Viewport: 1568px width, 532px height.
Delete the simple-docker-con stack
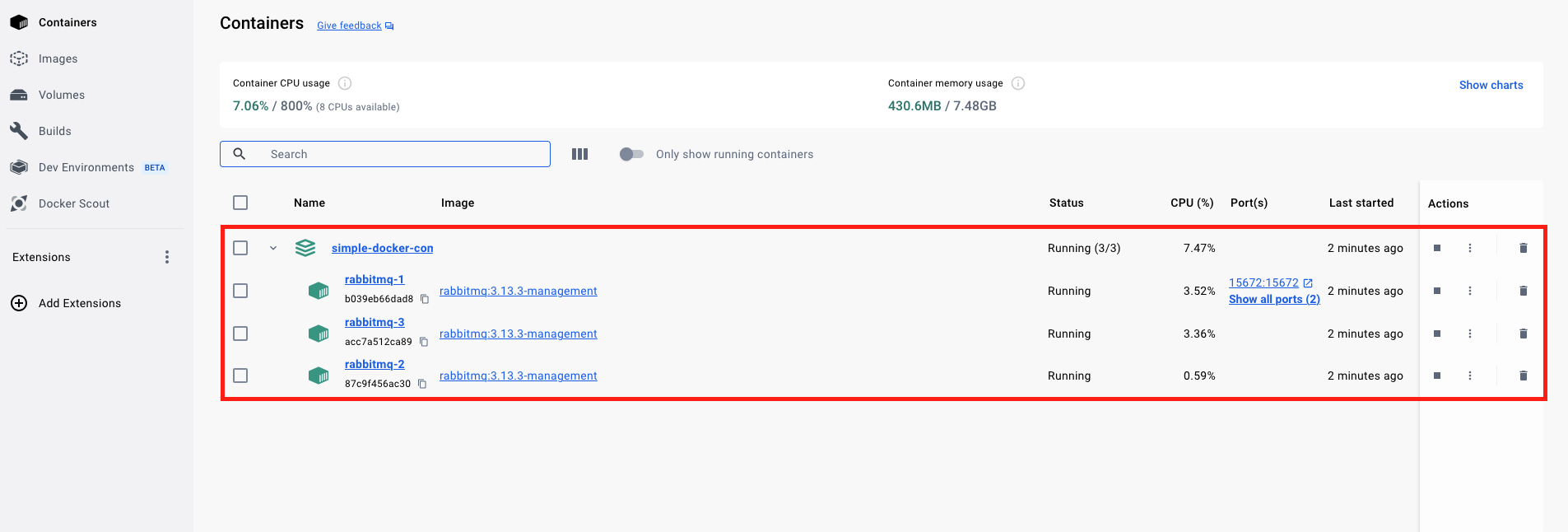(x=1524, y=248)
